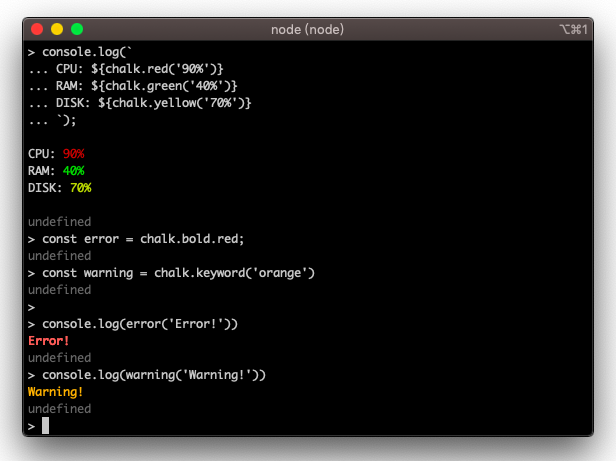This screenshot has width=616, height=461.
Task: Click the 'undefined' below the Warning! output
Action: [x=59, y=409]
